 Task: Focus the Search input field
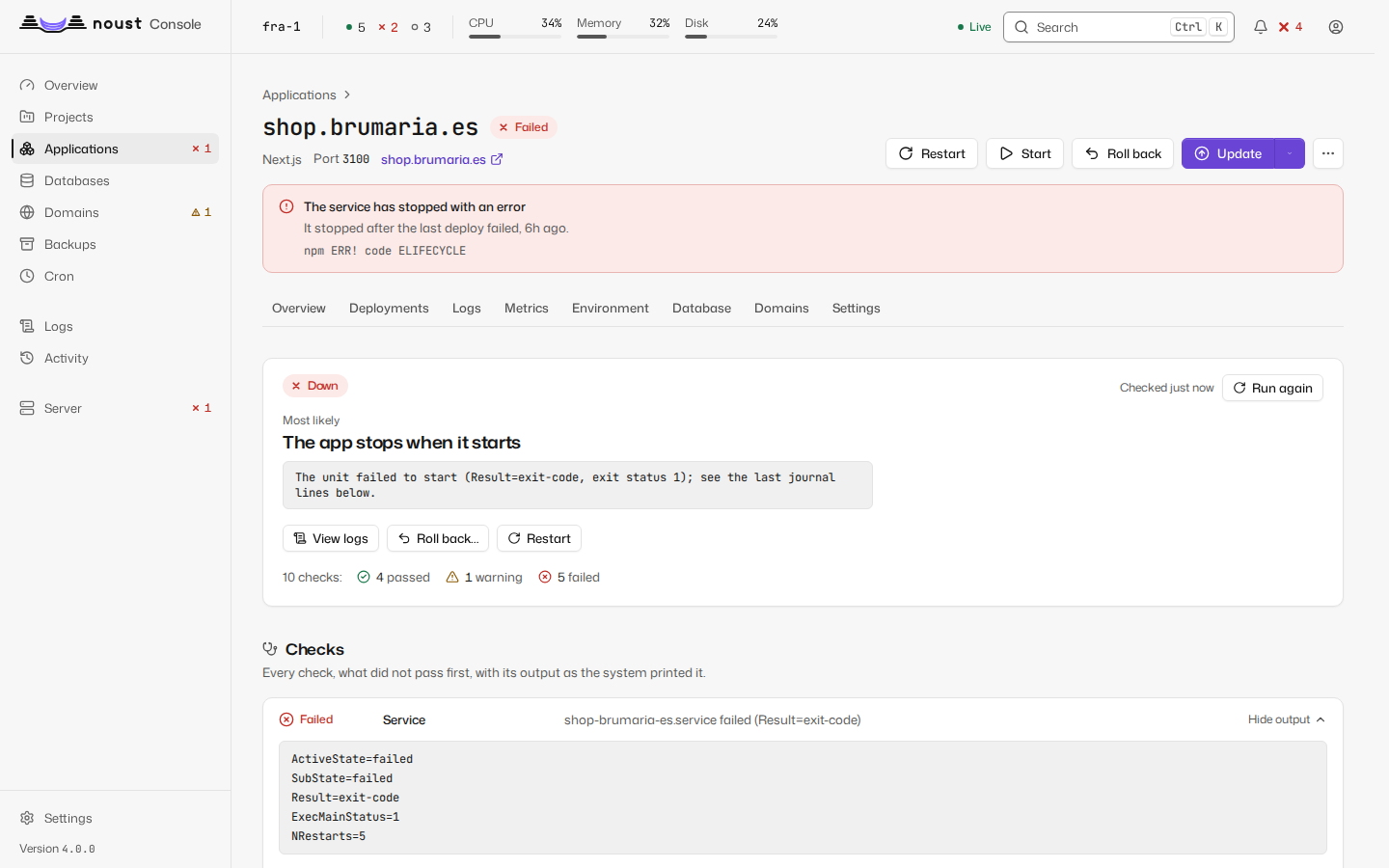1119,27
